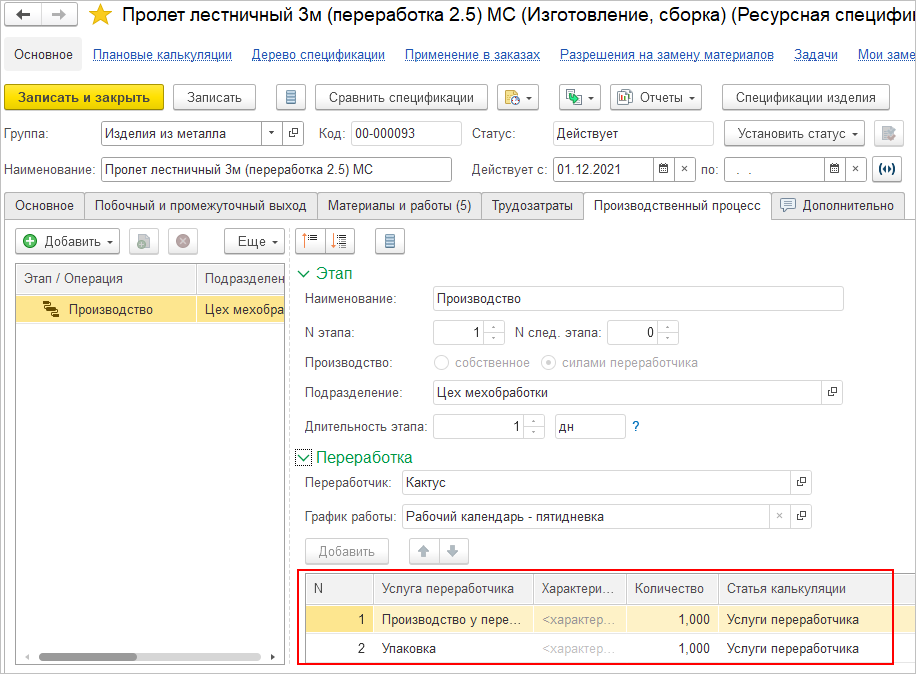The height and width of the screenshot is (674, 916).
Task: Collapse the Переработка section
Action: 304,458
